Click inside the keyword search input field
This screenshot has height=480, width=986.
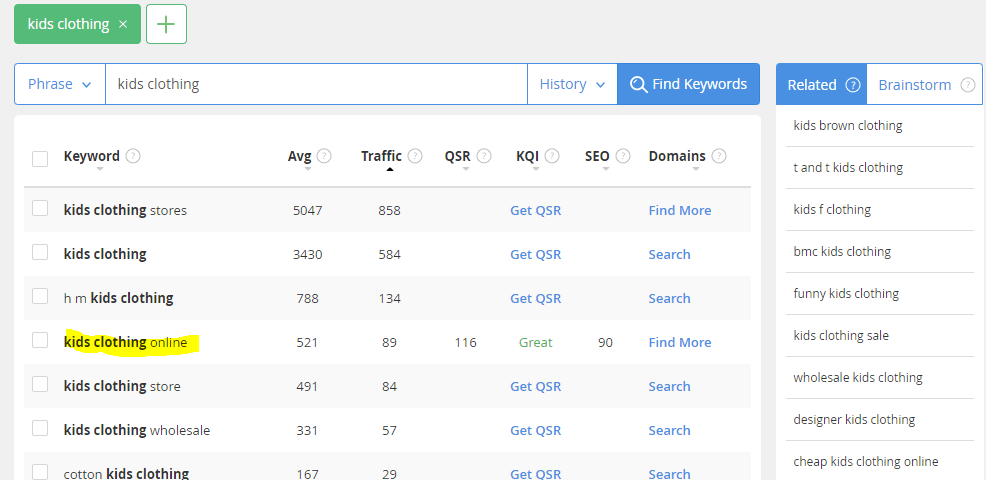[x=316, y=84]
